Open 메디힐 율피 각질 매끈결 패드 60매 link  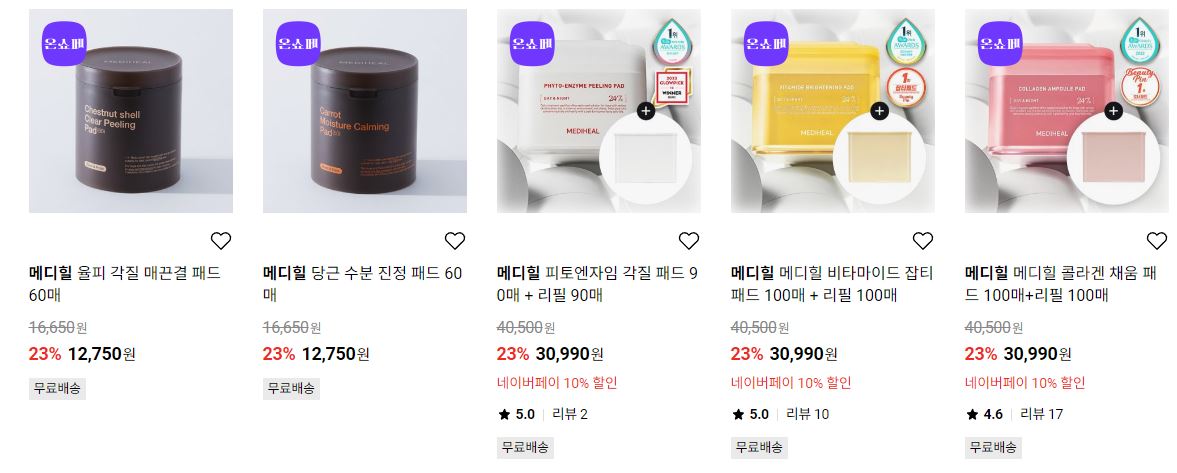pos(125,284)
